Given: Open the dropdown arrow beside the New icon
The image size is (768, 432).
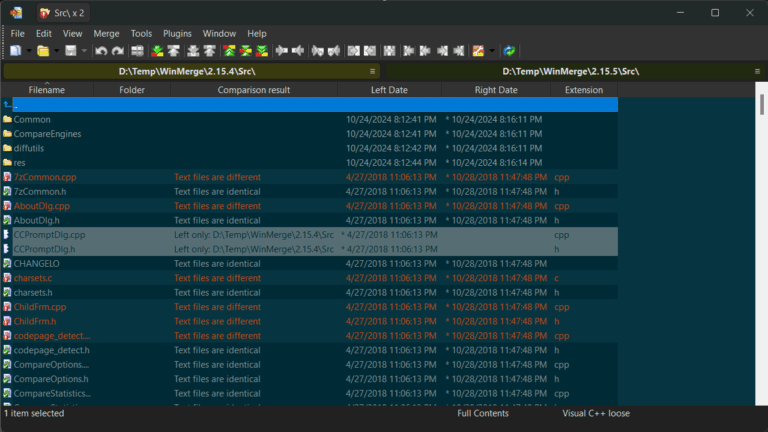Looking at the screenshot, I should tap(29, 51).
